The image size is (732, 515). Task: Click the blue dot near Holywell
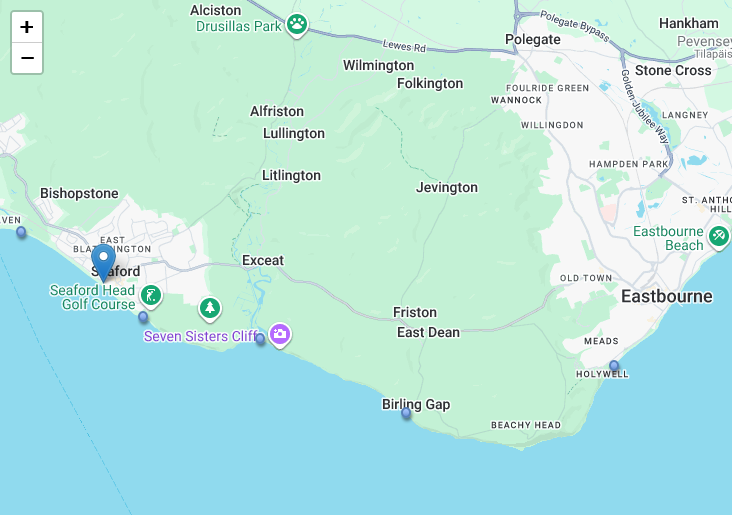(x=614, y=365)
